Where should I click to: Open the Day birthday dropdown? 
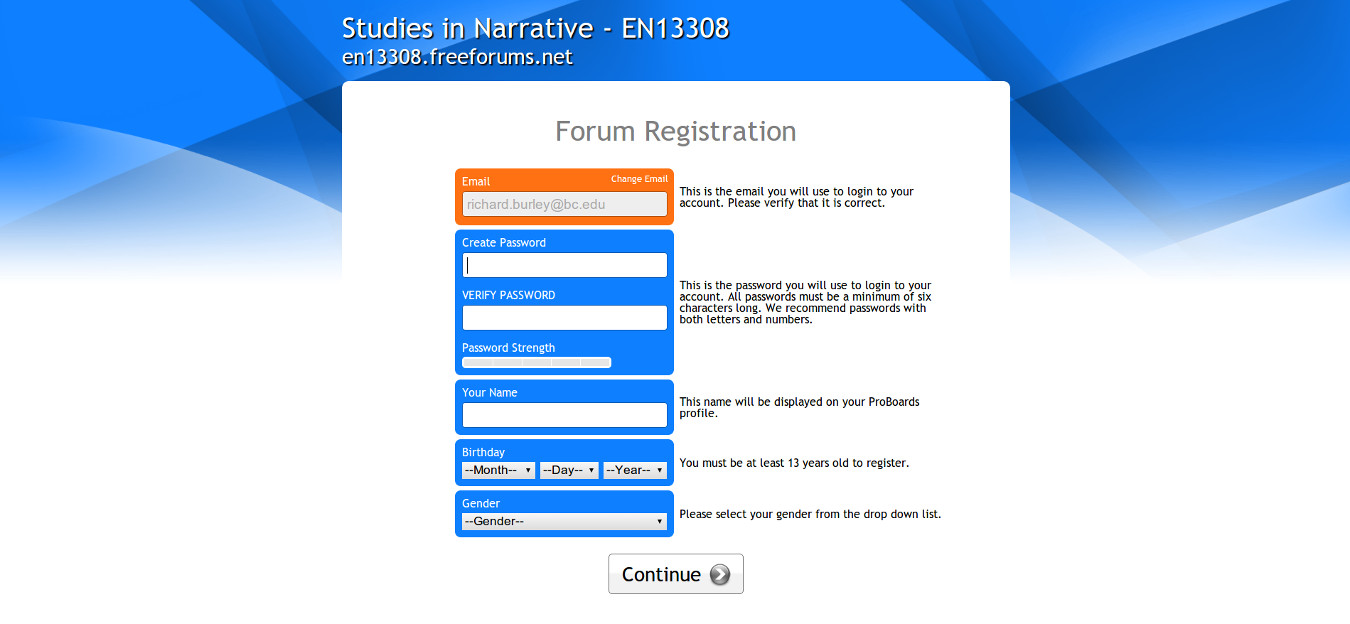[569, 470]
